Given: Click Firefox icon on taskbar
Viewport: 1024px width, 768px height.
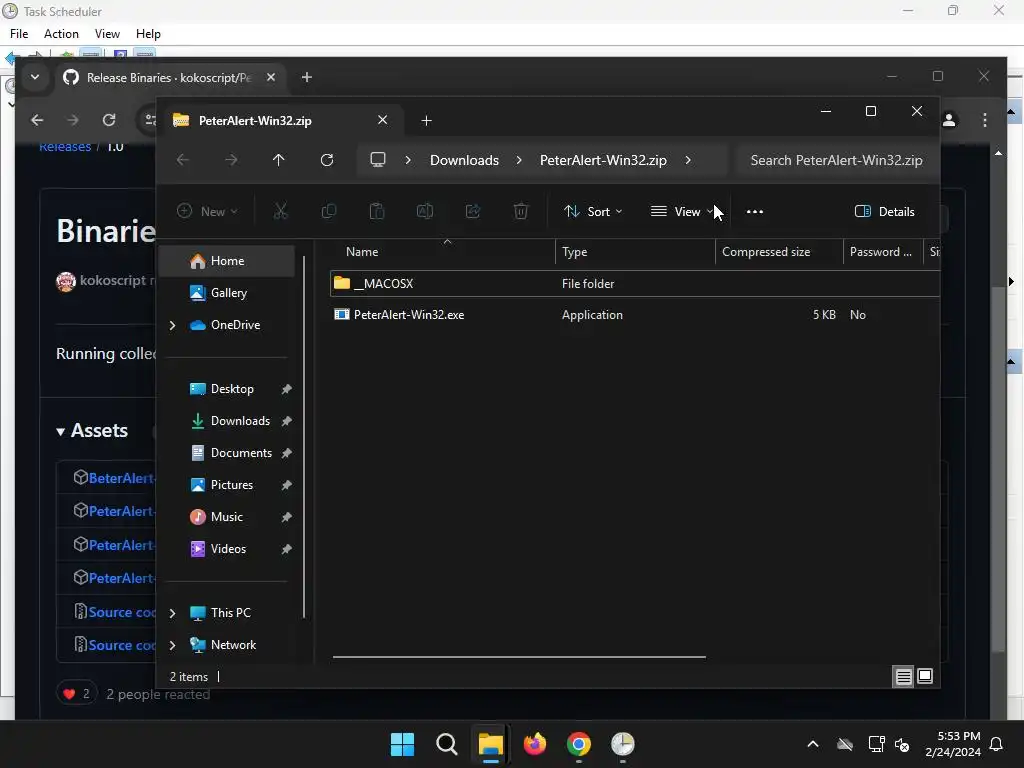Looking at the screenshot, I should [535, 744].
